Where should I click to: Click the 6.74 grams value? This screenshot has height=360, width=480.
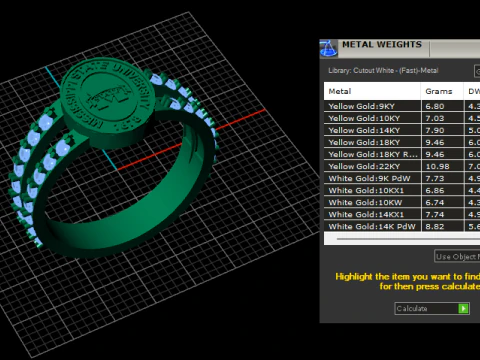coord(435,202)
